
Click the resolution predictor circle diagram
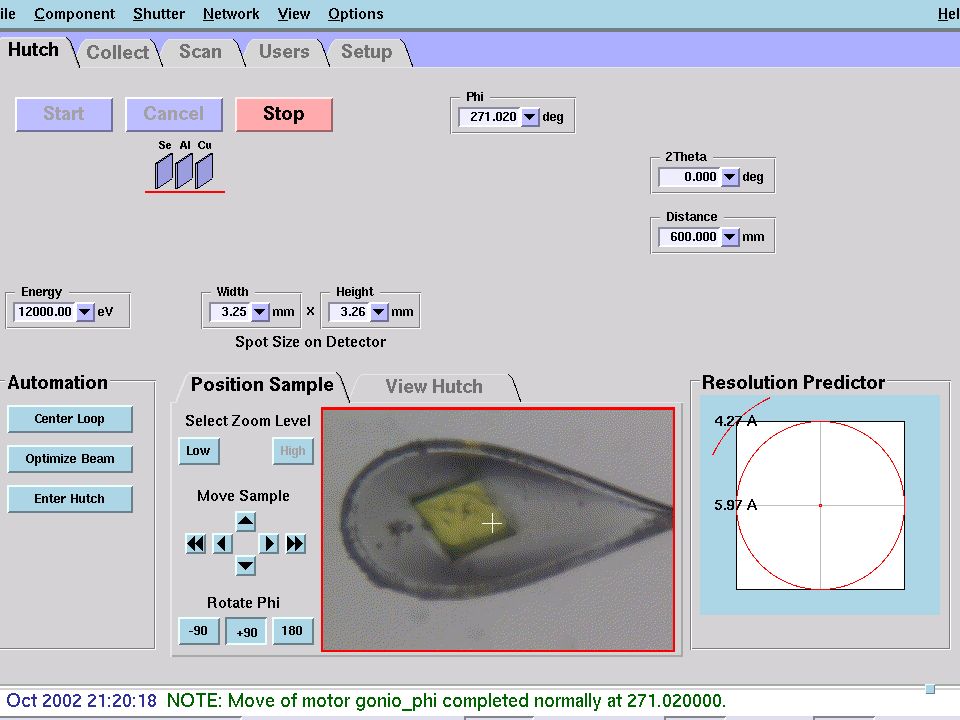(820, 506)
